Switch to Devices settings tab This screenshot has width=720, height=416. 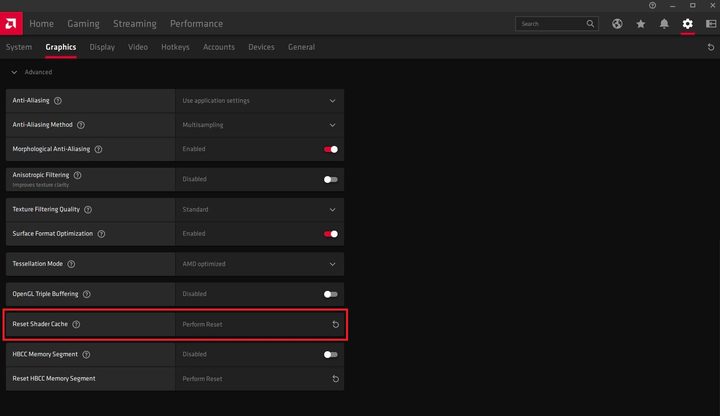(261, 47)
